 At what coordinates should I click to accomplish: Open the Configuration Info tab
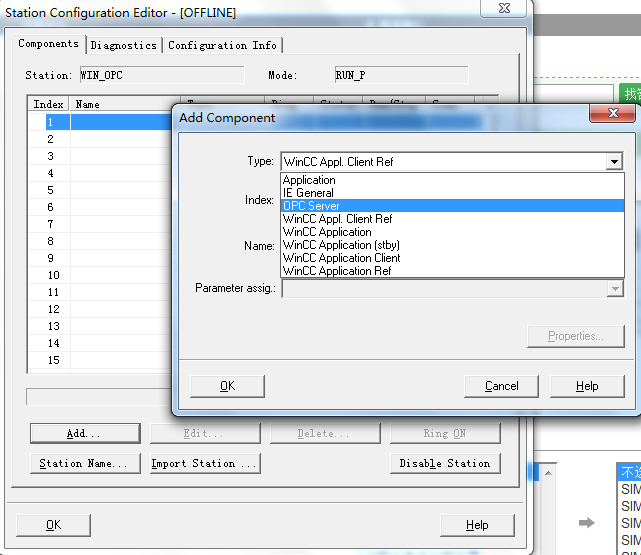(x=222, y=45)
